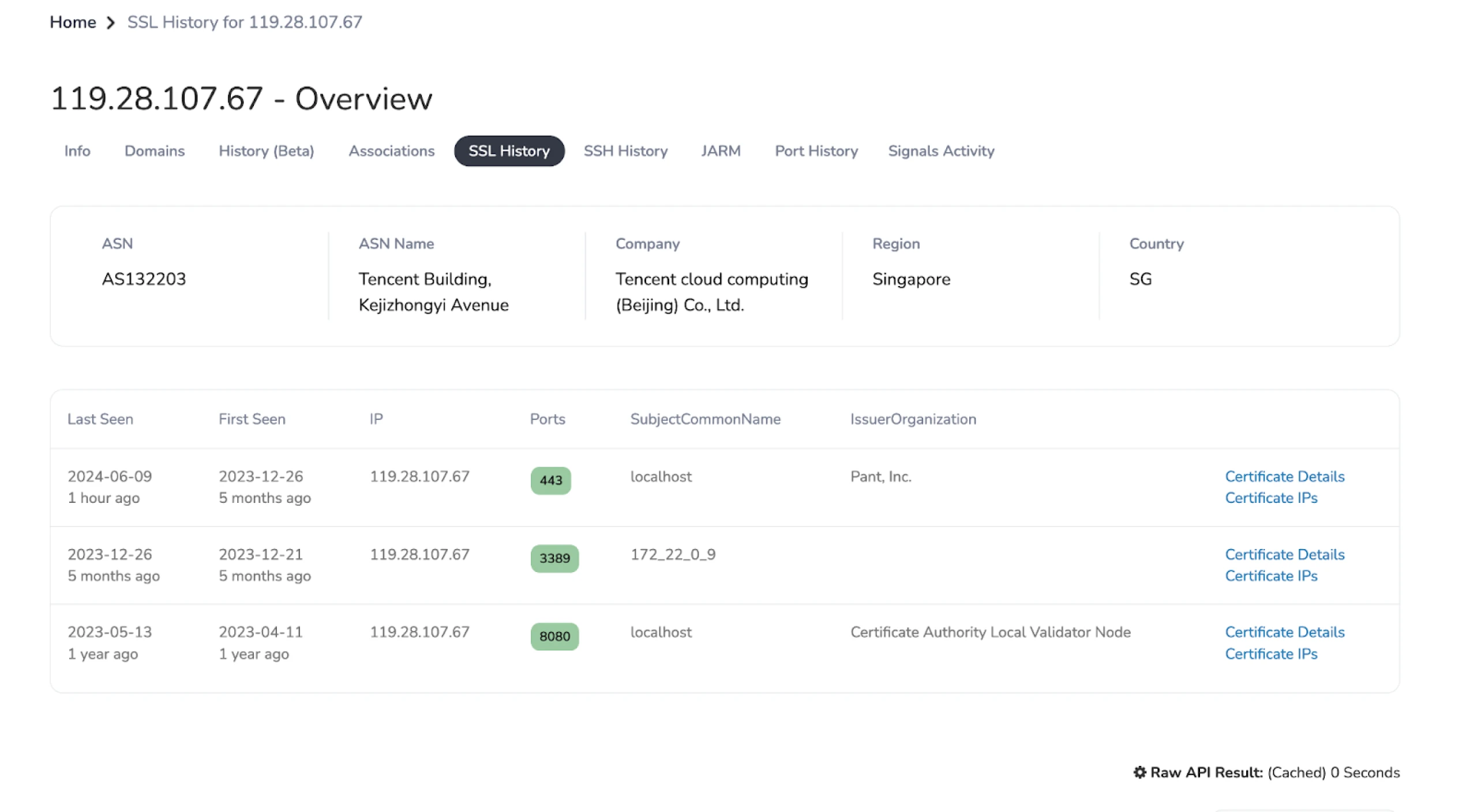Viewport: 1477px width, 812px height.
Task: Open Certificate IPs for port 8080 row
Action: point(1271,654)
